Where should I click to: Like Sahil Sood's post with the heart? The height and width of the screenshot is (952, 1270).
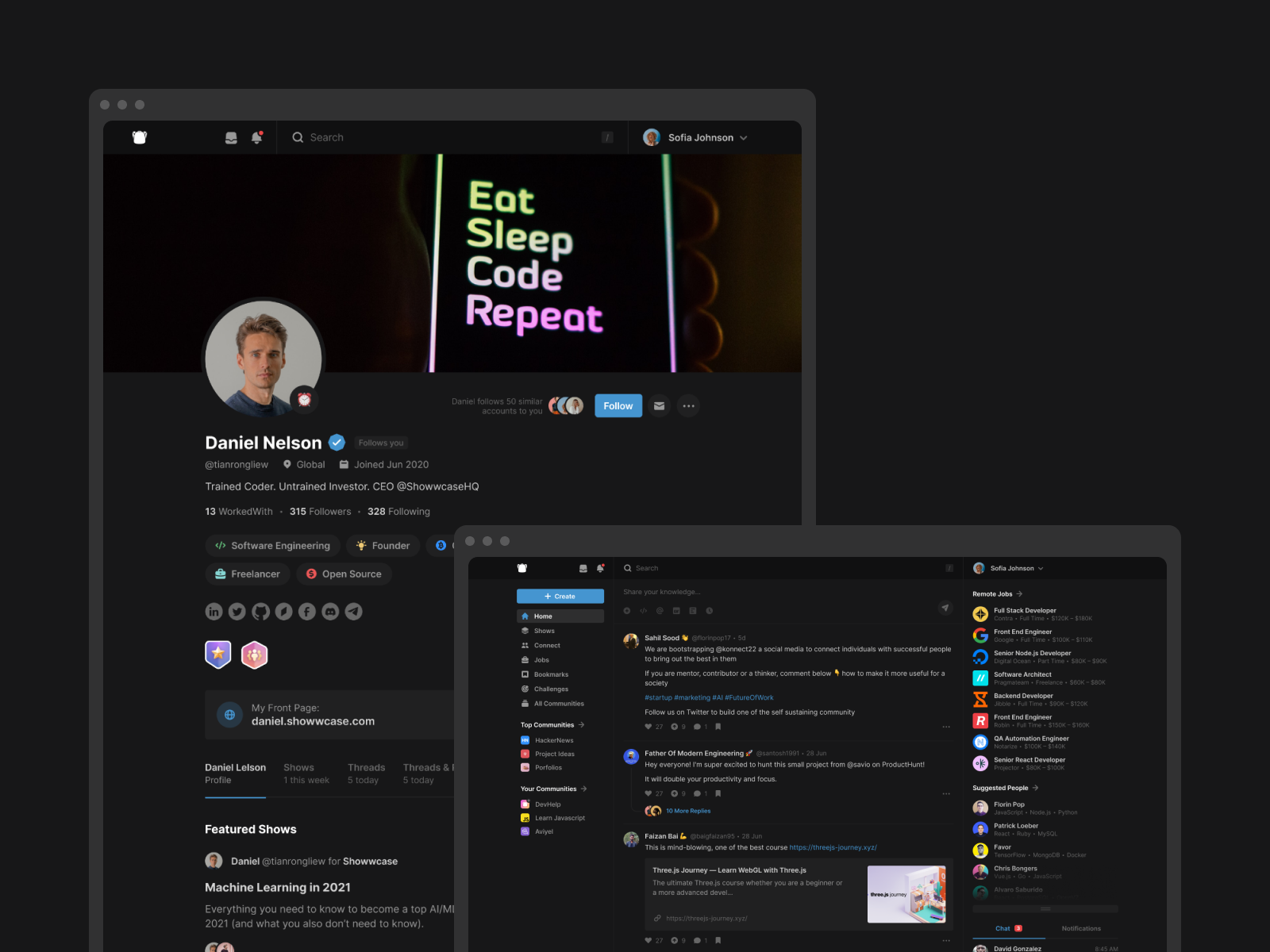coord(648,727)
